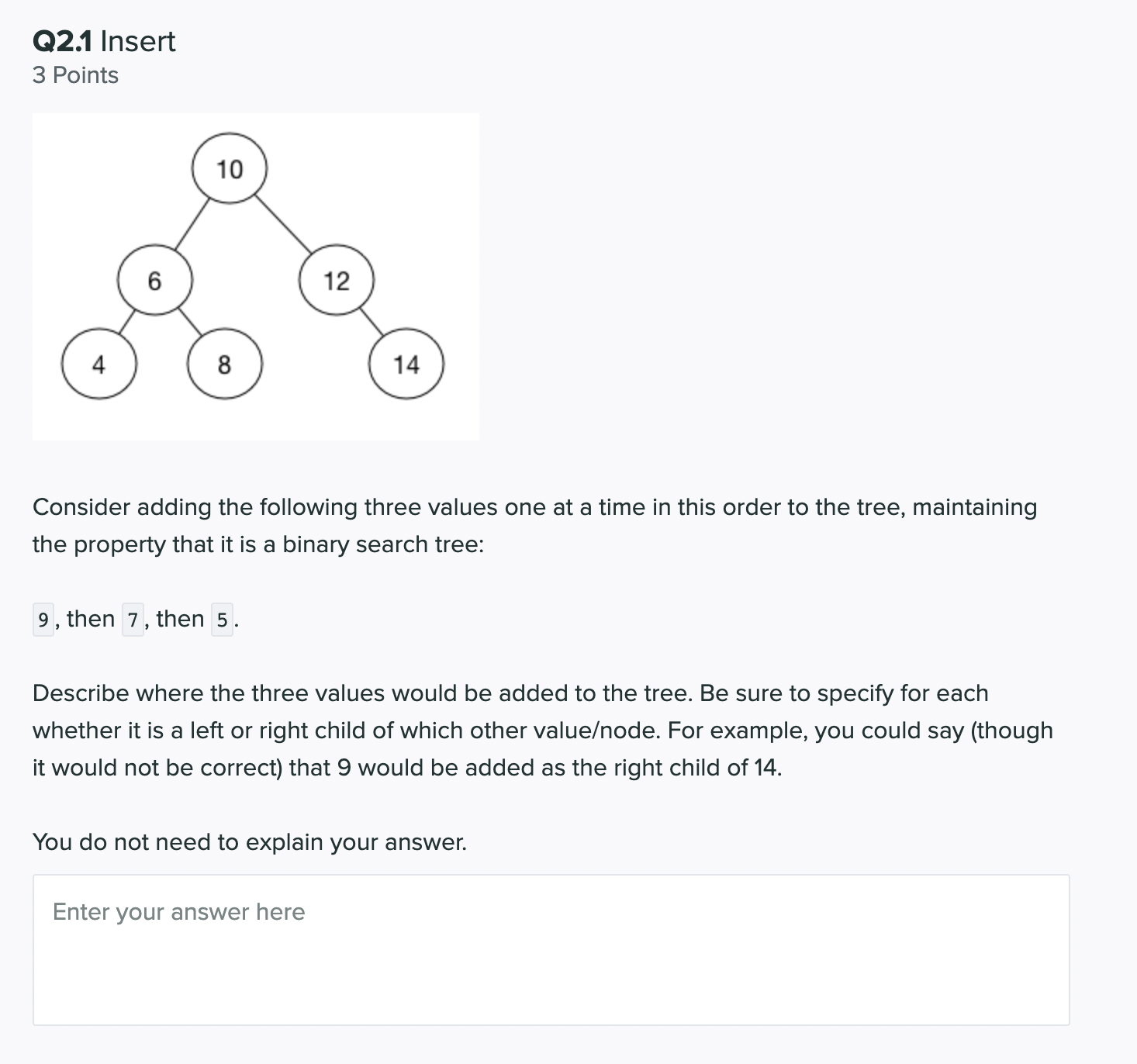Image resolution: width=1137 pixels, height=1064 pixels.
Task: Select the highlighted value 7 badge
Action: pyautogui.click(x=133, y=618)
